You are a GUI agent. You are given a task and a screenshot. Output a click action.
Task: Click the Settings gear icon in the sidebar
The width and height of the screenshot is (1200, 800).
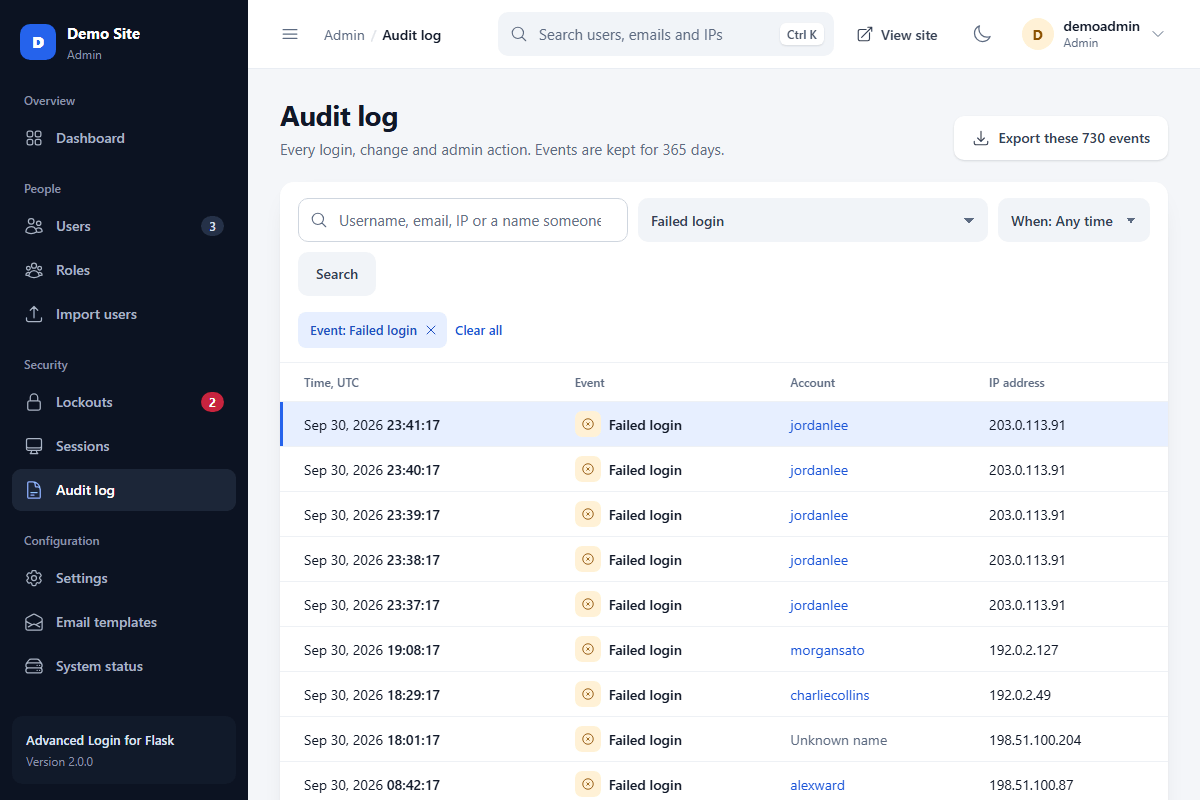(34, 578)
